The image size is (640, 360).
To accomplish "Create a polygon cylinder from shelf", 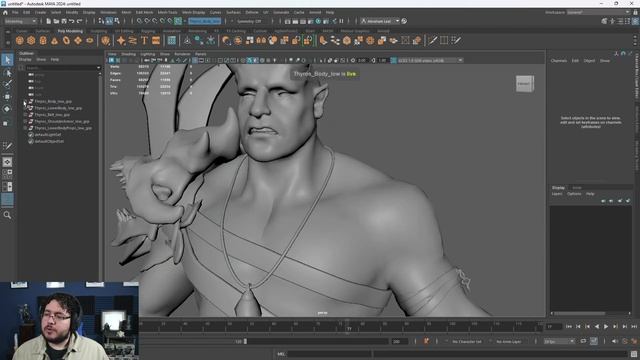I will coord(43,40).
